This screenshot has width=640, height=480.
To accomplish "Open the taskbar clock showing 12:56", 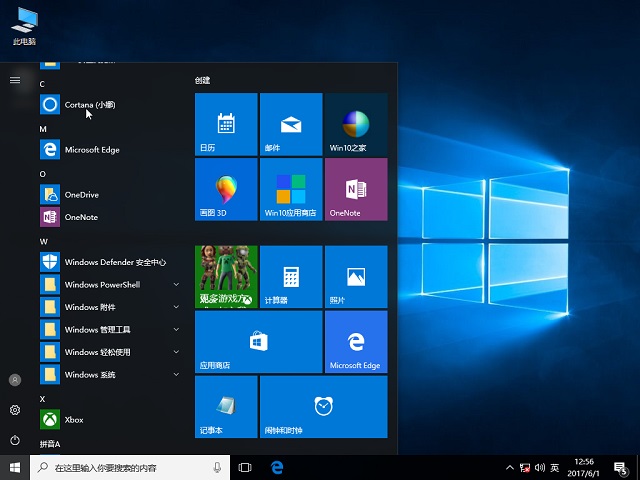I will [584, 468].
